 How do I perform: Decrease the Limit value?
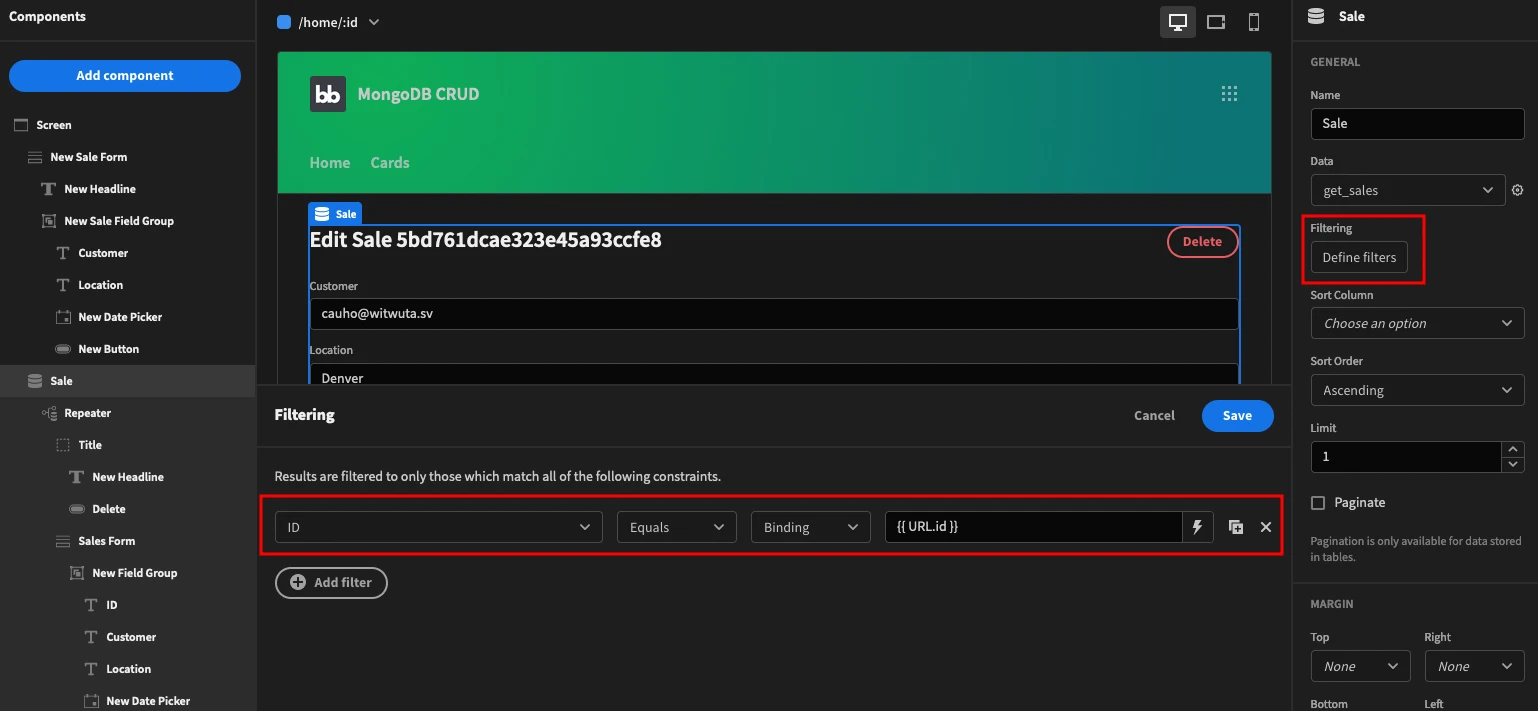(1513, 464)
